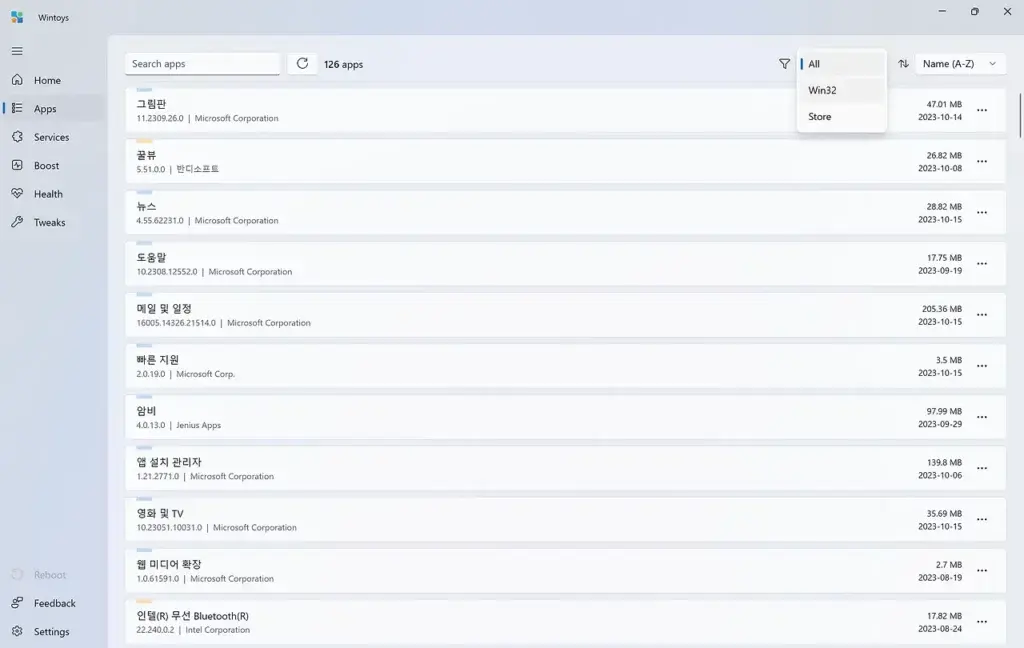Click the 205.36 MB size value
The height and width of the screenshot is (648, 1024).
(942, 309)
